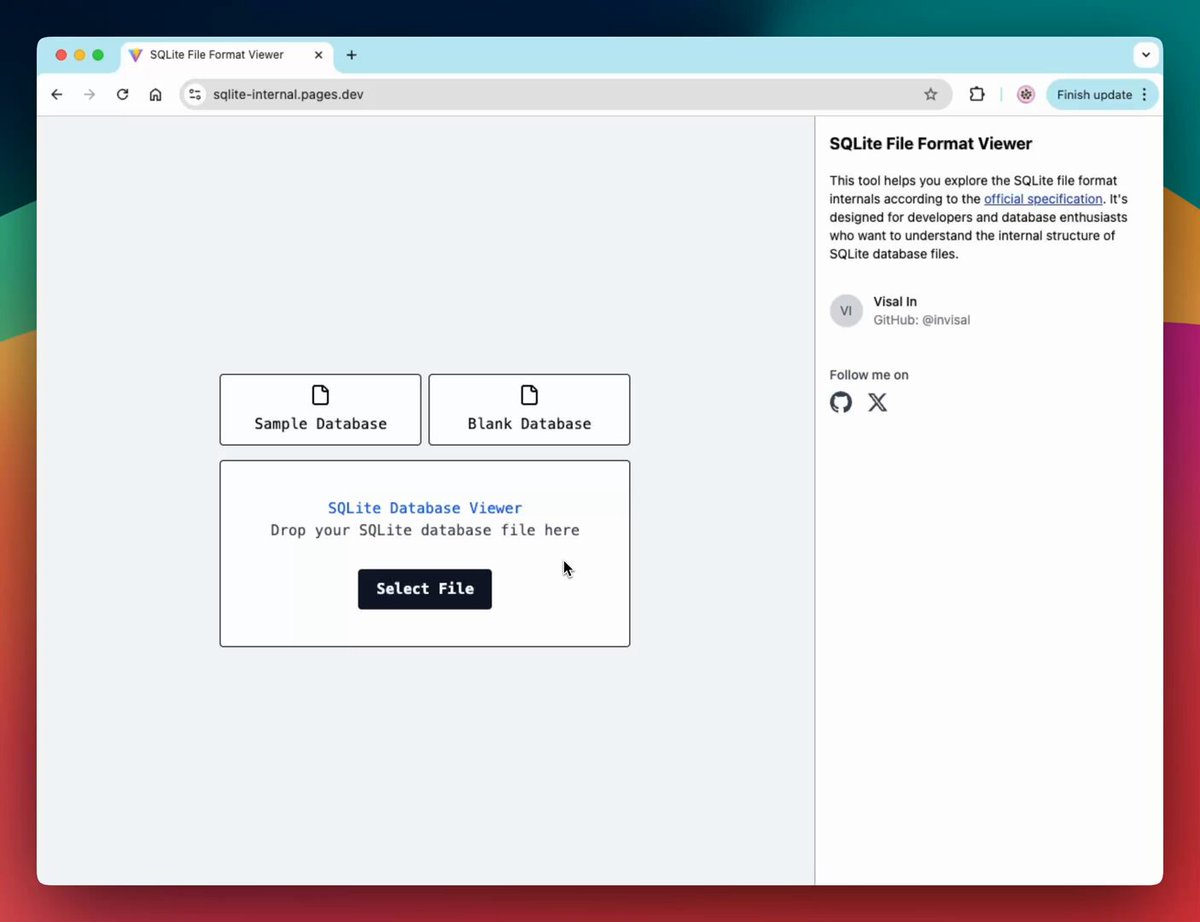Select the SQLite File Format Viewer tab
The image size is (1200, 922).
click(x=227, y=55)
